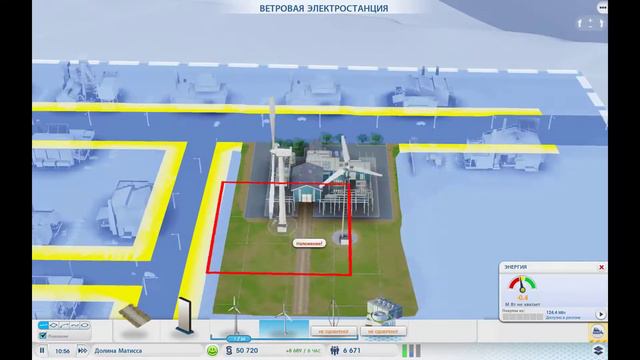This screenshot has height=360, width=640.
Task: Click the population count 6 671
Action: 352,350
